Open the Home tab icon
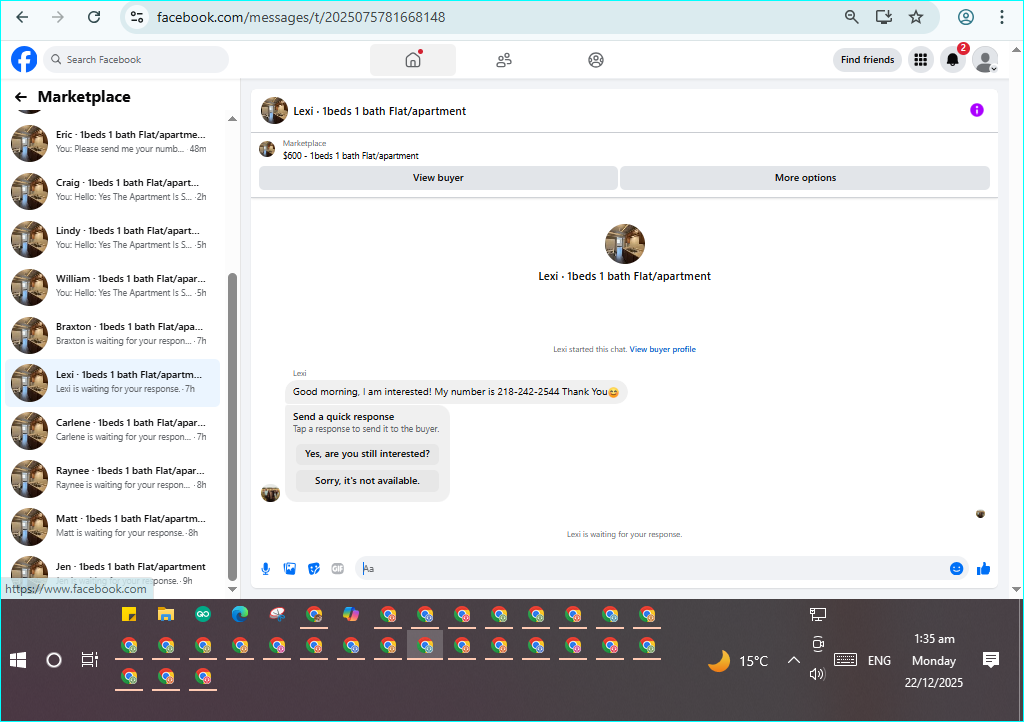 coord(413,60)
